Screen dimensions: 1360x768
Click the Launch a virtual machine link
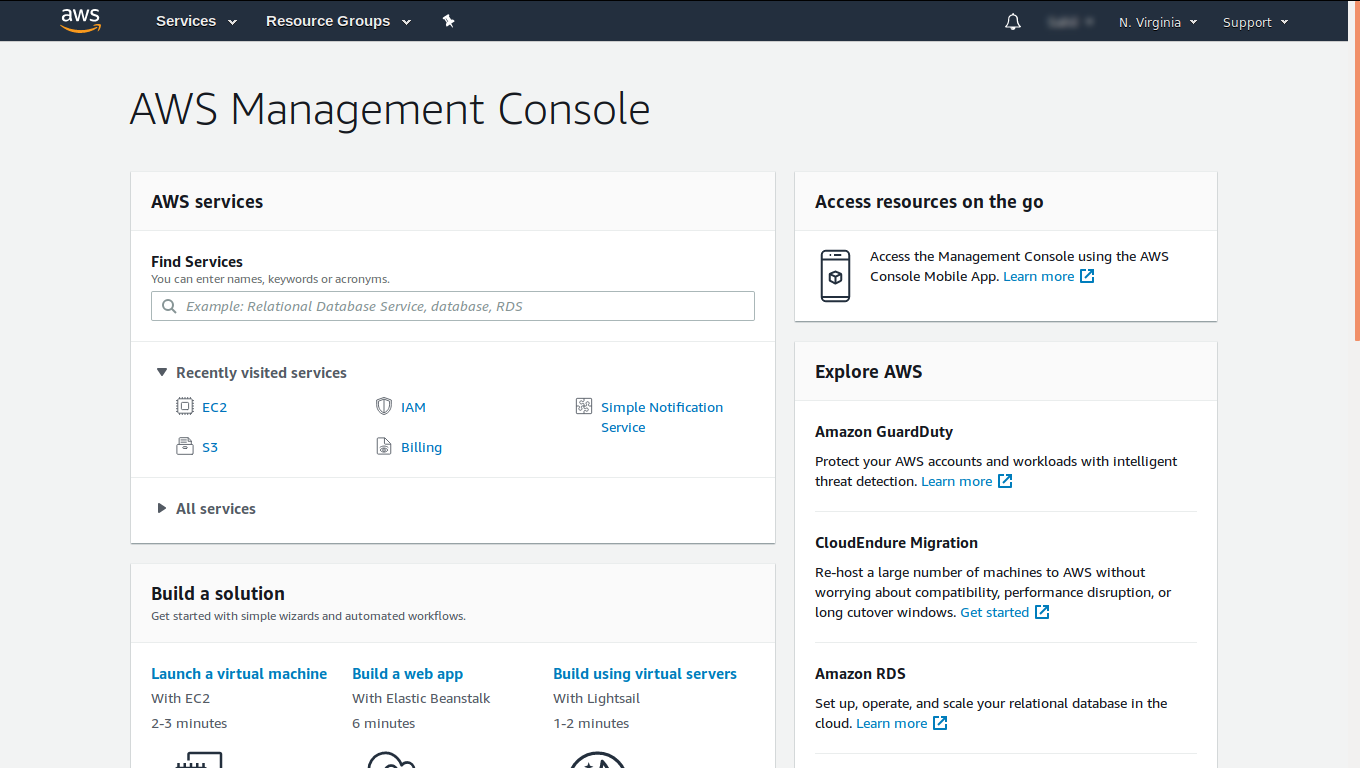coord(239,674)
